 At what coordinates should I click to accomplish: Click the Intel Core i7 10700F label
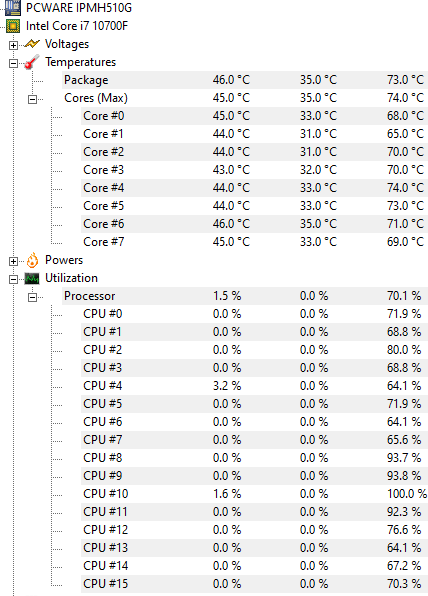(x=77, y=26)
